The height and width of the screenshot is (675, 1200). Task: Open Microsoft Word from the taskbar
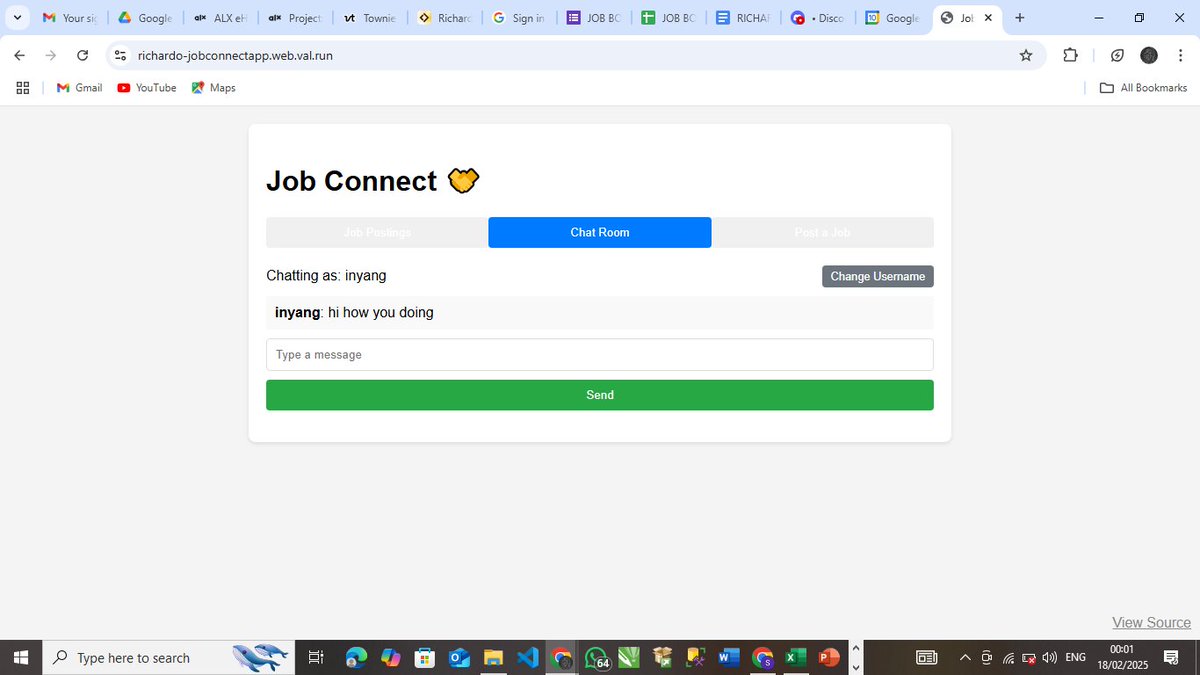[x=728, y=657]
